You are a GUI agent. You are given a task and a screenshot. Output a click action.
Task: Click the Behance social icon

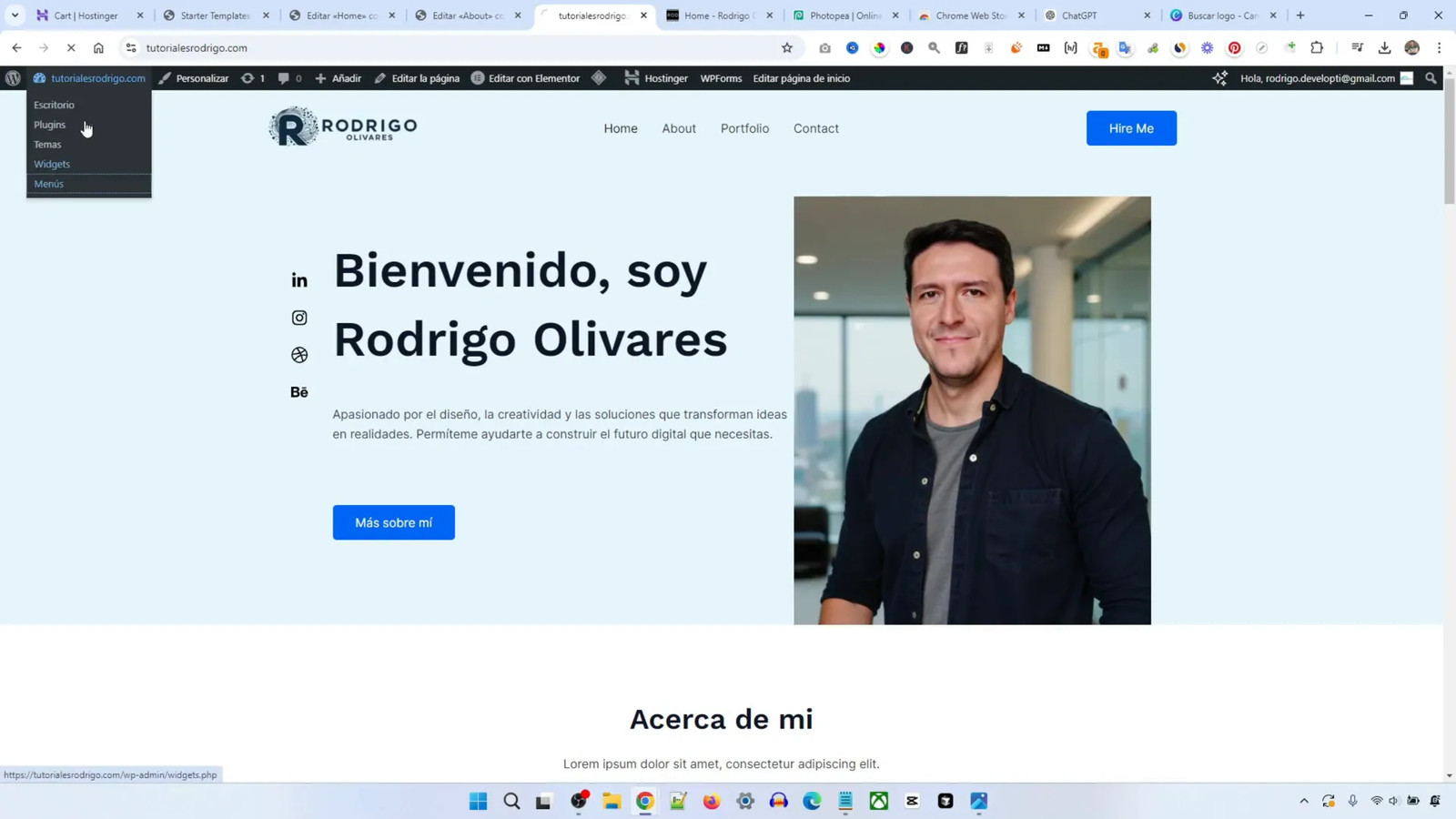click(299, 391)
